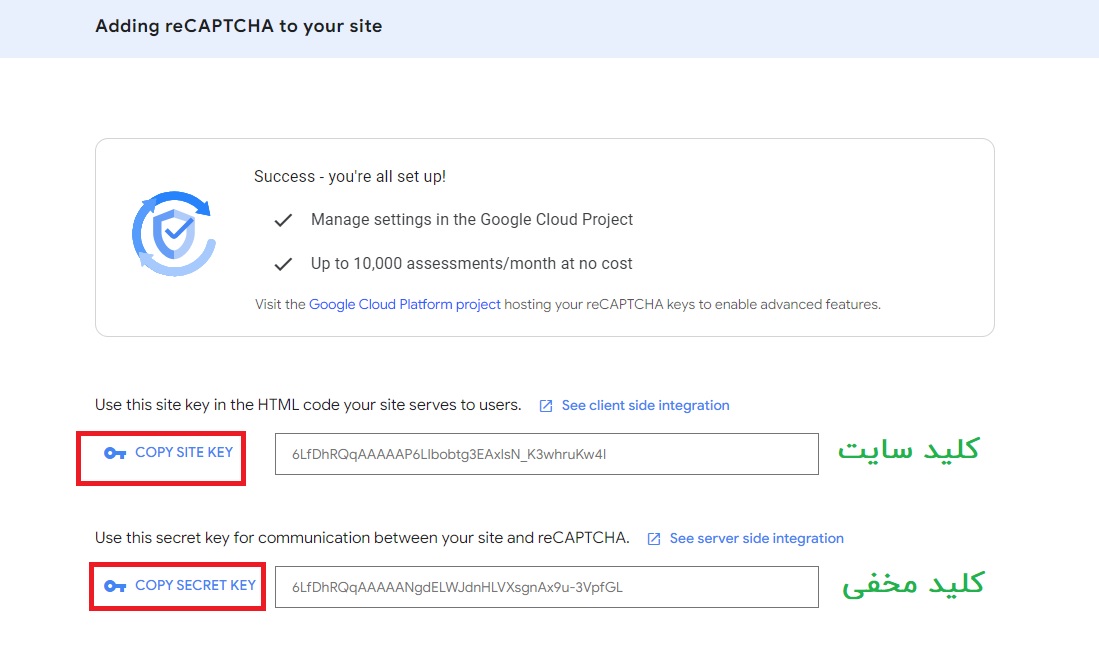
Task: Click the checkmark next to 10,000 assessments
Action: pyautogui.click(x=283, y=264)
